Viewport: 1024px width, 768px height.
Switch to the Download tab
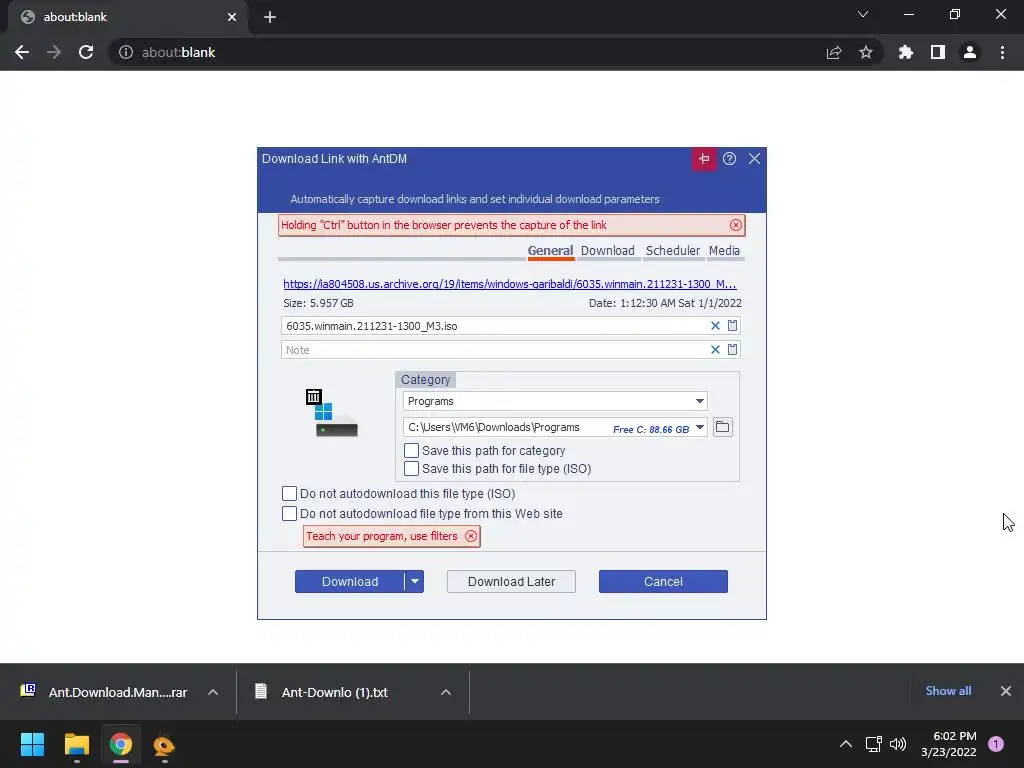608,251
